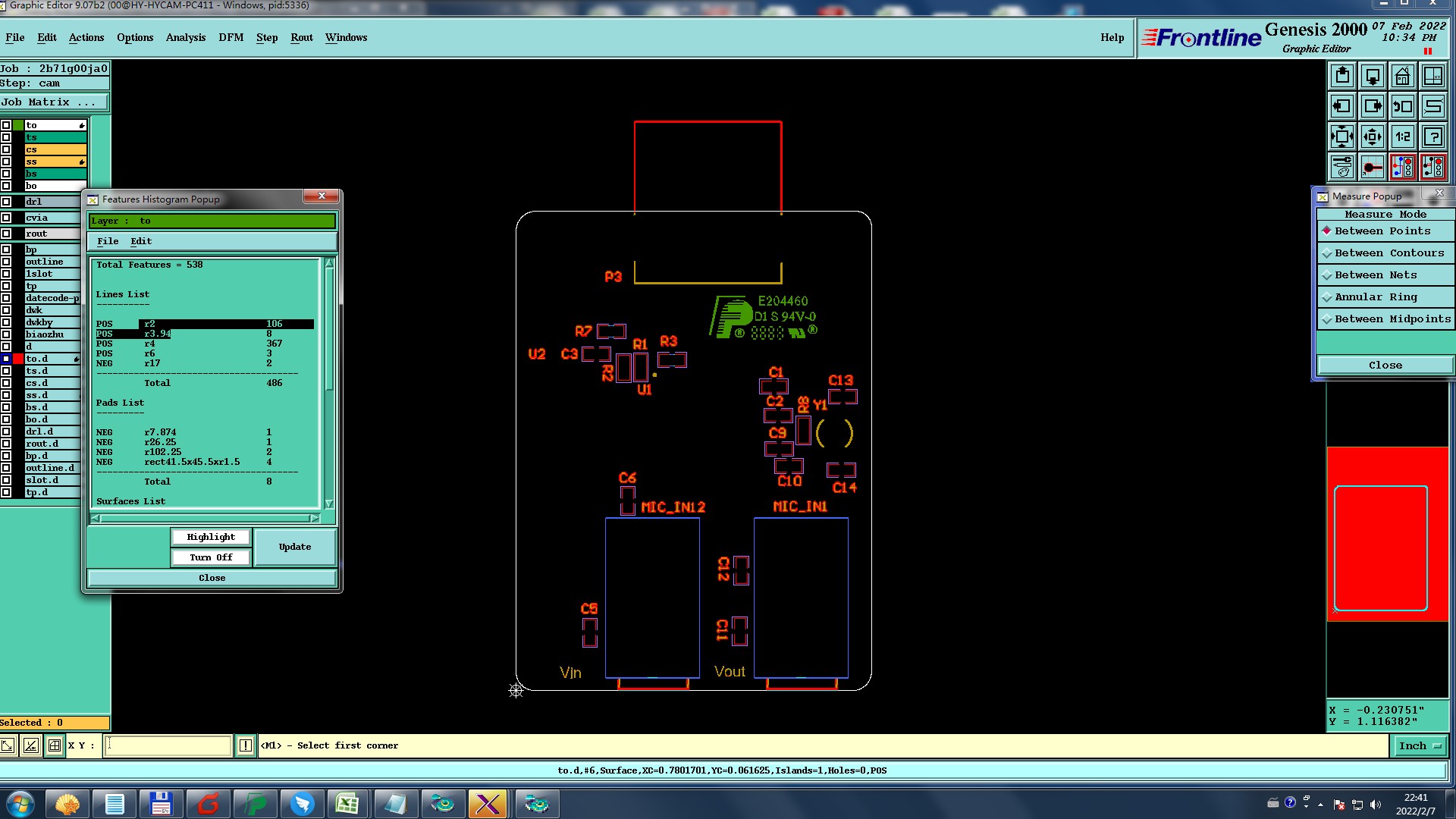Click the exclamation mark icon near XY field
The height and width of the screenshot is (819, 1456).
[245, 745]
